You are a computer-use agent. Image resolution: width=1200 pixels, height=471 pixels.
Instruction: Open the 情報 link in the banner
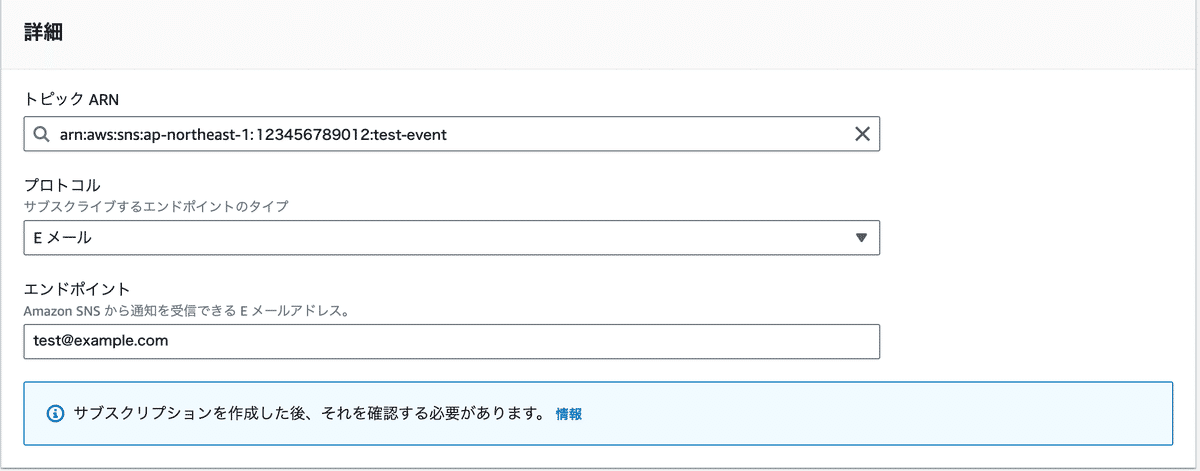(569, 413)
